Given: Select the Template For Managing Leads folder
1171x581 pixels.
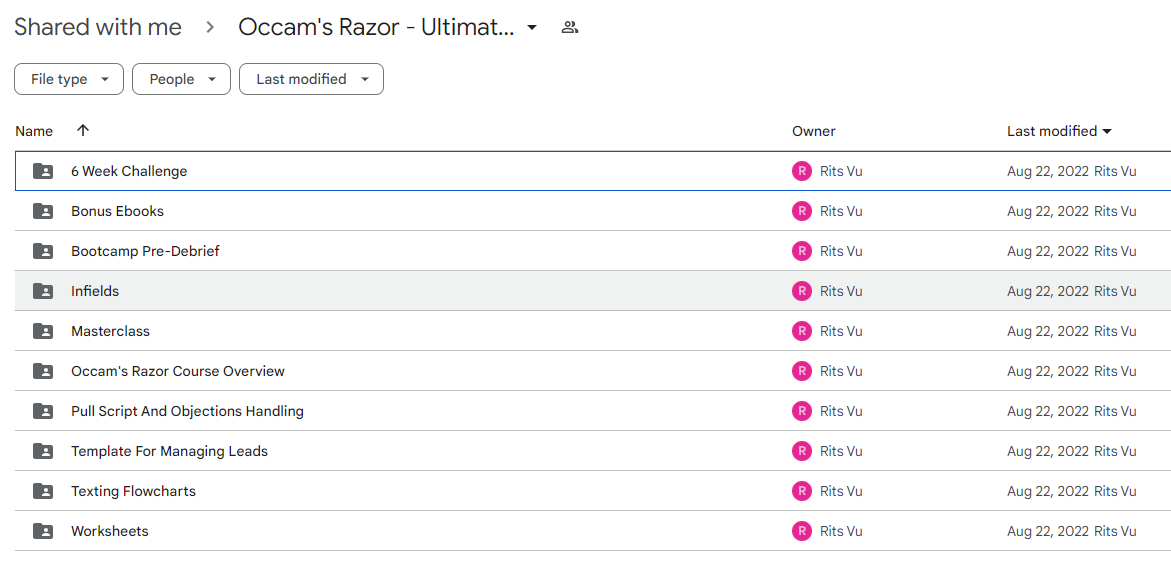Looking at the screenshot, I should pos(593,451).
